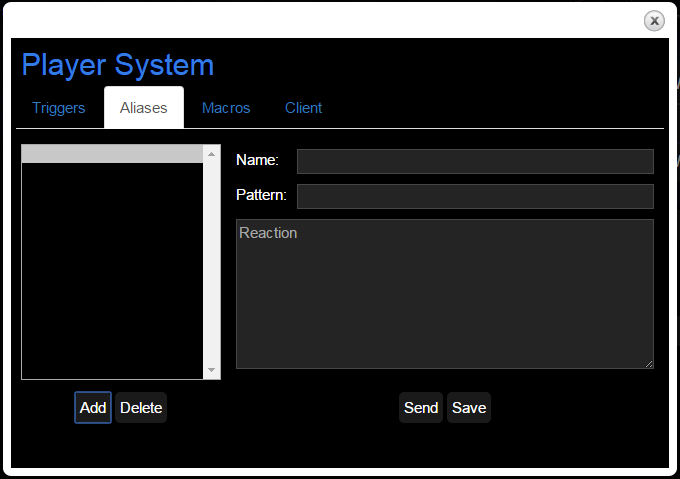The height and width of the screenshot is (479, 680).
Task: Save the alias with Save button
Action: tap(469, 408)
